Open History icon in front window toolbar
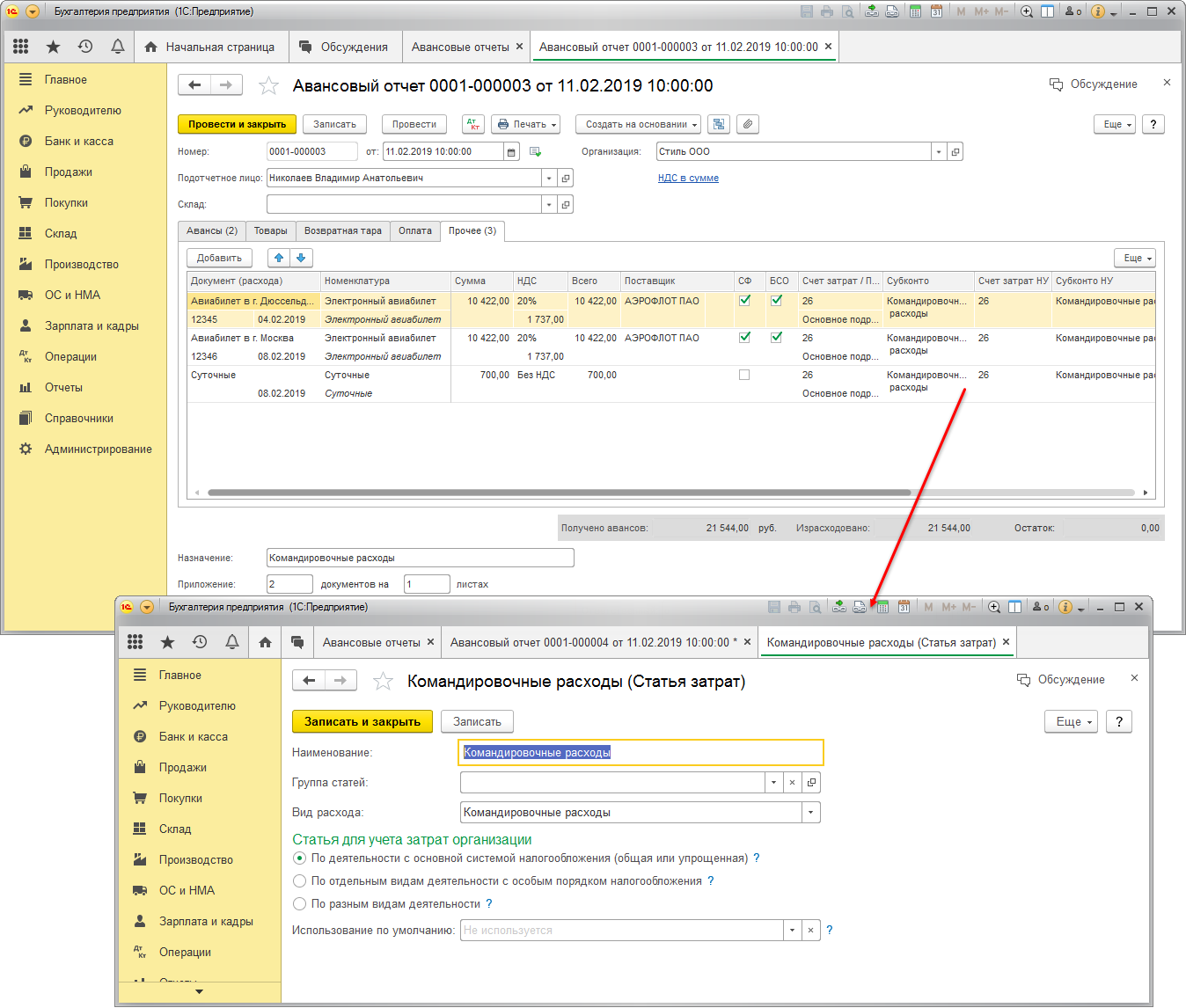The width and height of the screenshot is (1186, 1008). [x=200, y=642]
